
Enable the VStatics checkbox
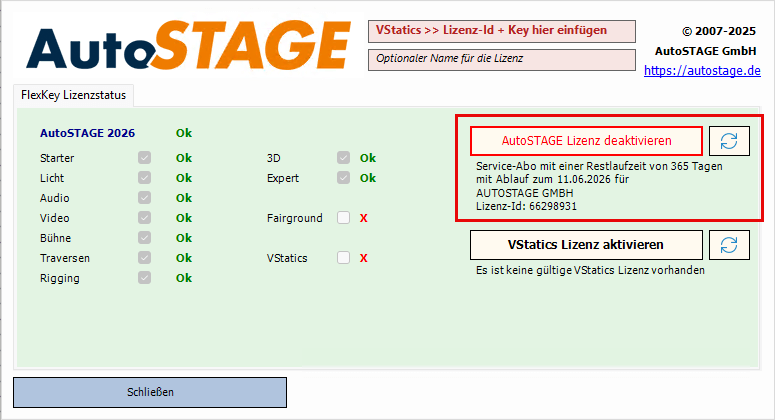coord(344,257)
